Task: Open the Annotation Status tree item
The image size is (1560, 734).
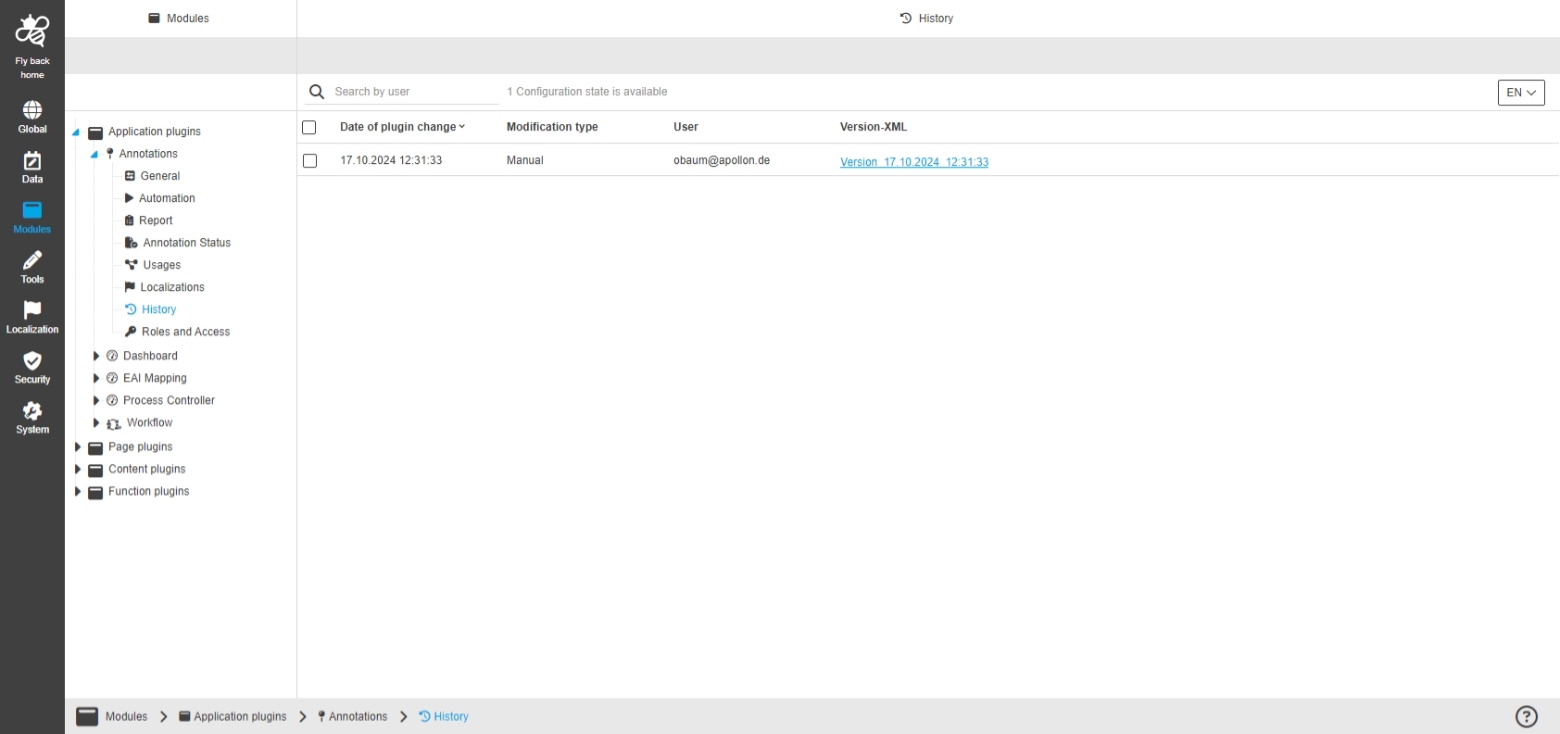Action: coord(186,243)
